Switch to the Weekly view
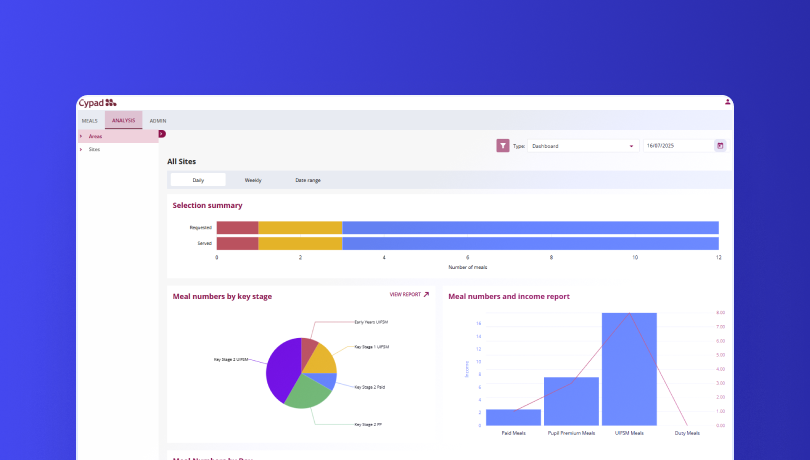 (x=253, y=180)
